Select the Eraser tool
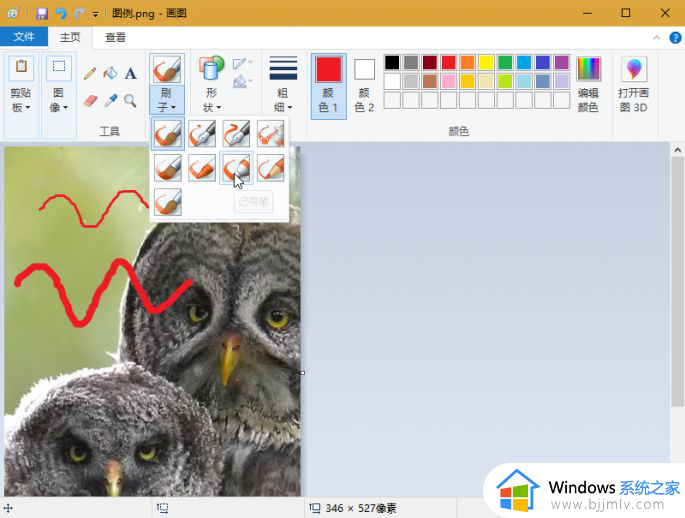 [90, 101]
